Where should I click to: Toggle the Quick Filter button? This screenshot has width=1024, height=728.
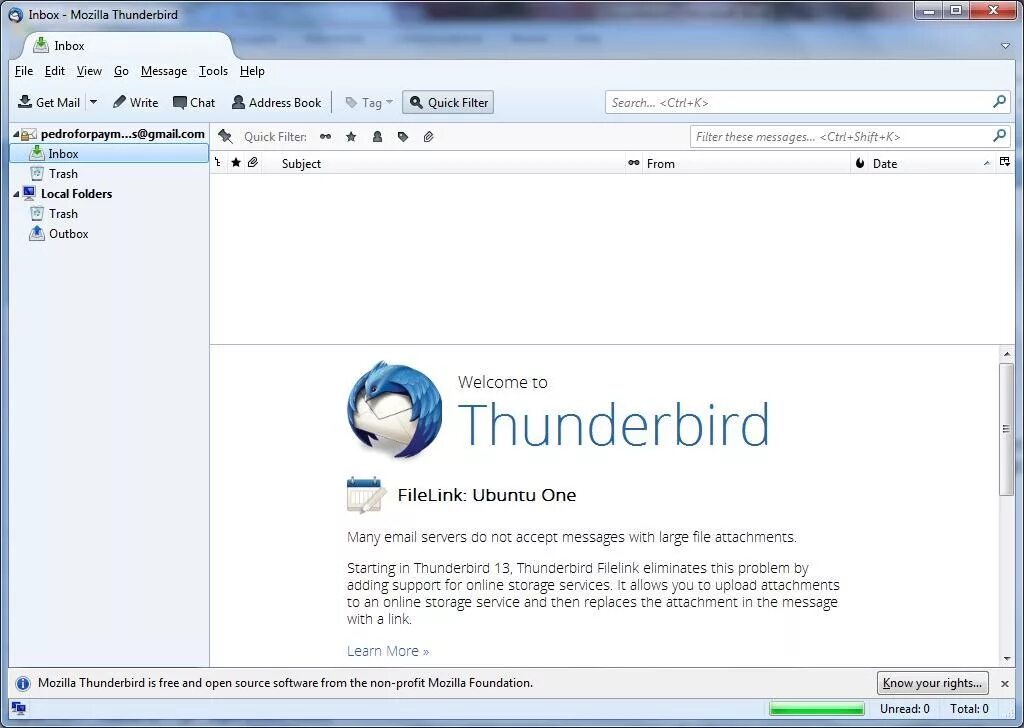[x=448, y=103]
